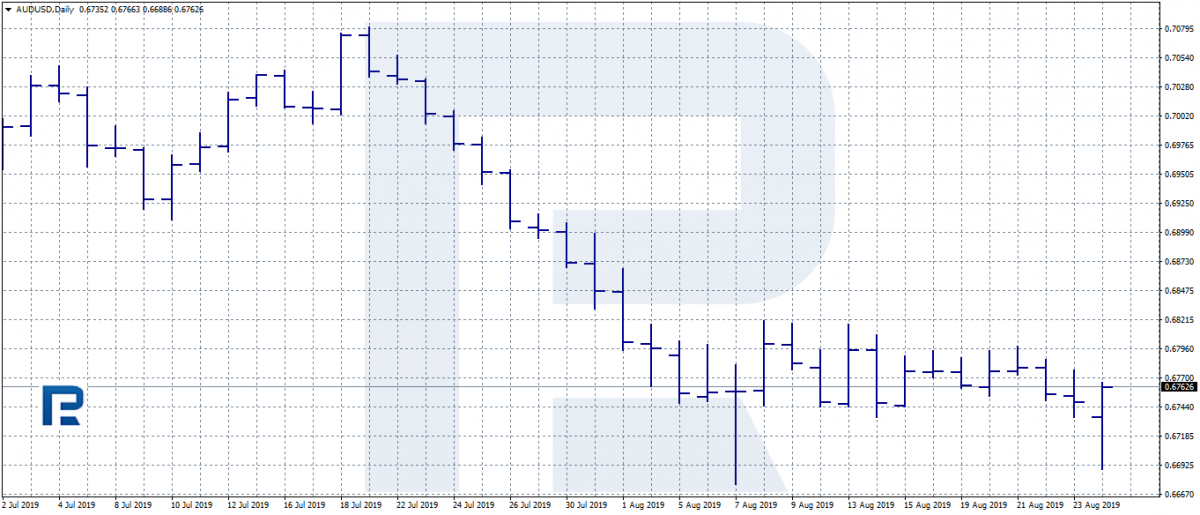The height and width of the screenshot is (515, 1200).
Task: Click the 0.70795 price axis label
Action: pos(1178,27)
